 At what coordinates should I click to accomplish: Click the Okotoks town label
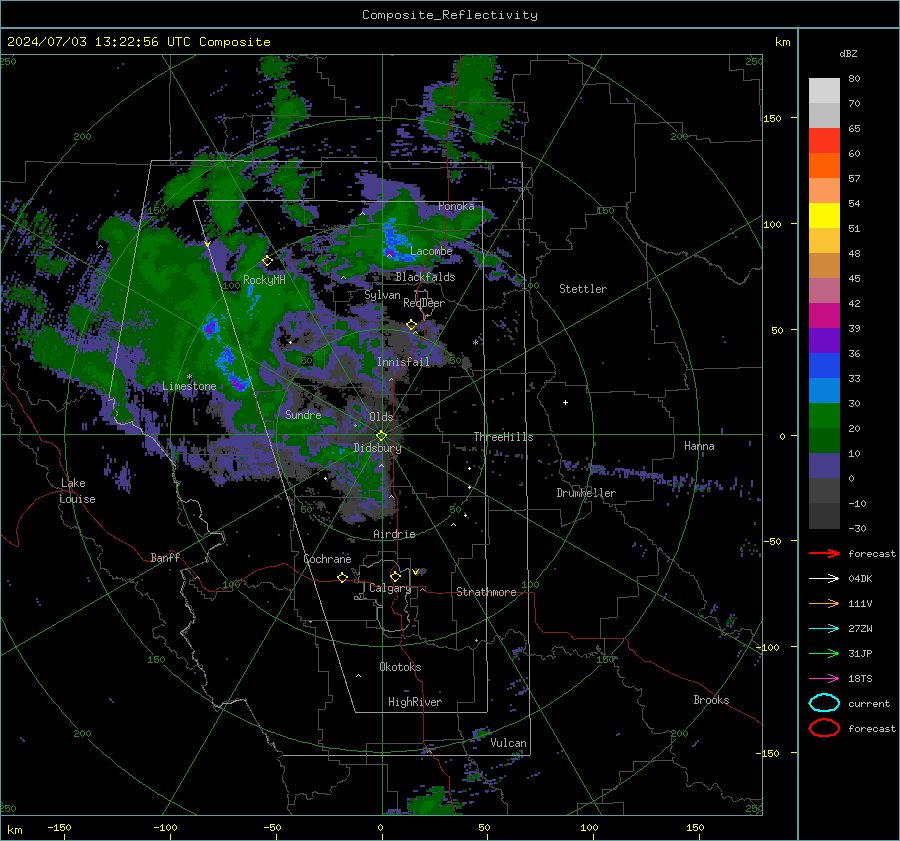tap(400, 667)
